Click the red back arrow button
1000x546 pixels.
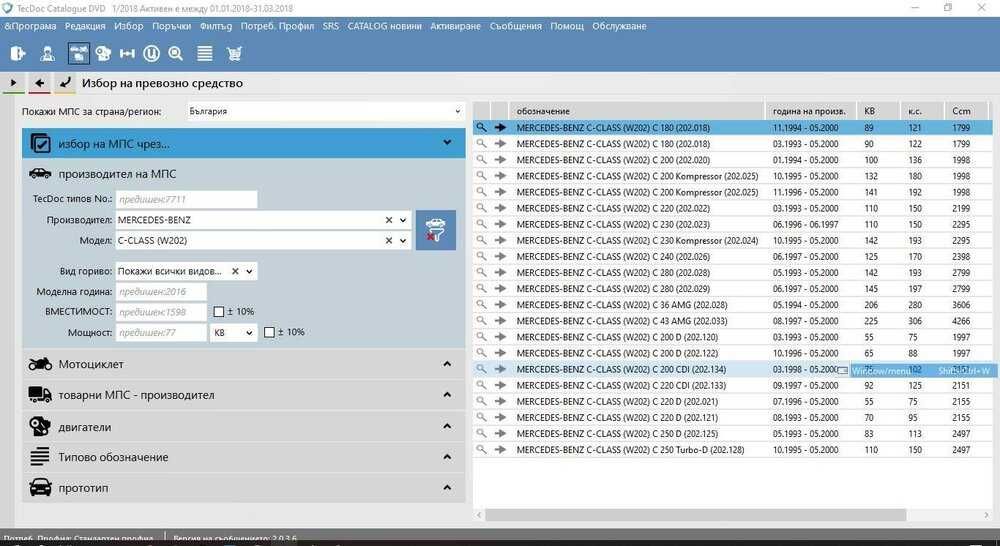click(x=40, y=83)
